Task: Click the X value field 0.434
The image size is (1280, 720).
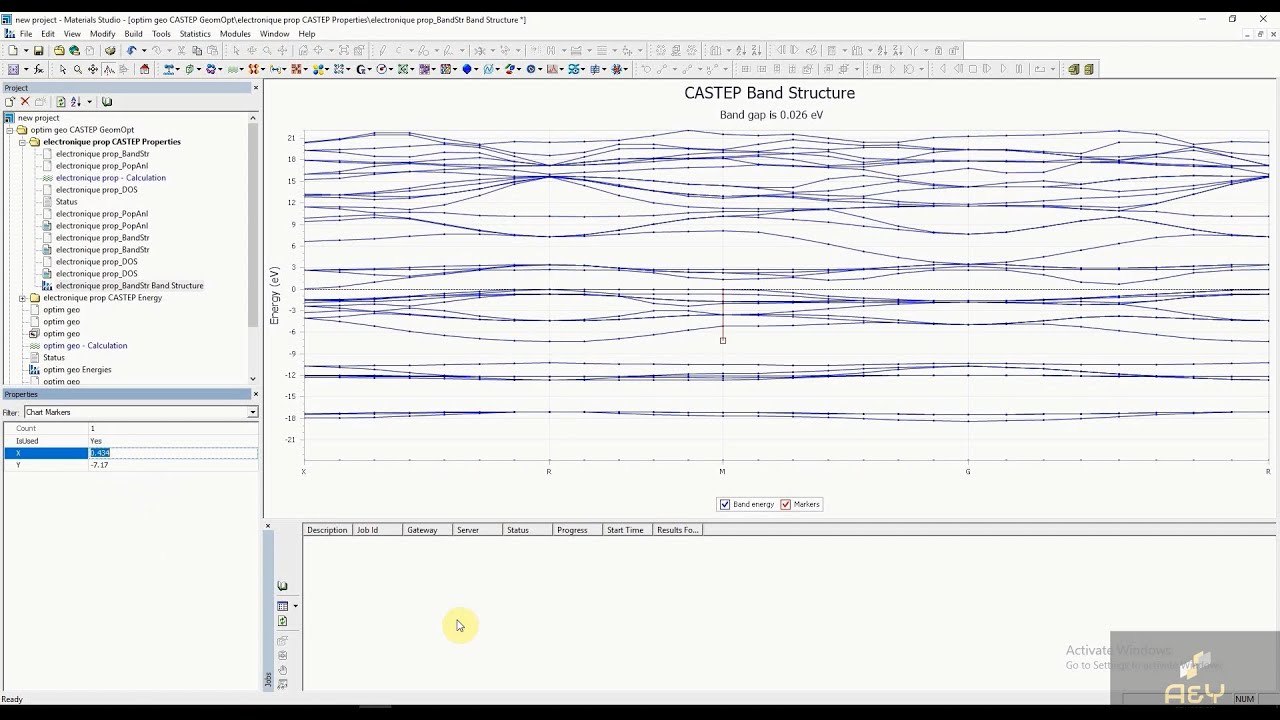Action: coord(172,453)
